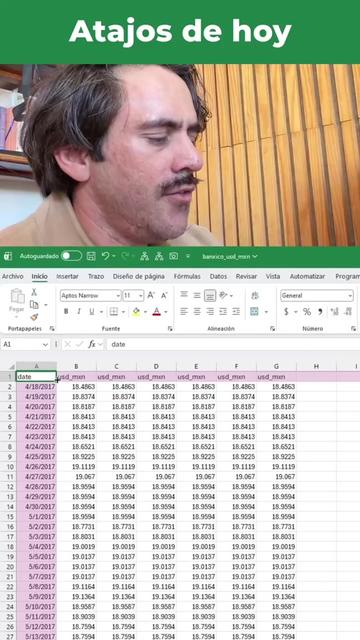Click the Undo arrow icon

click(x=106, y=256)
